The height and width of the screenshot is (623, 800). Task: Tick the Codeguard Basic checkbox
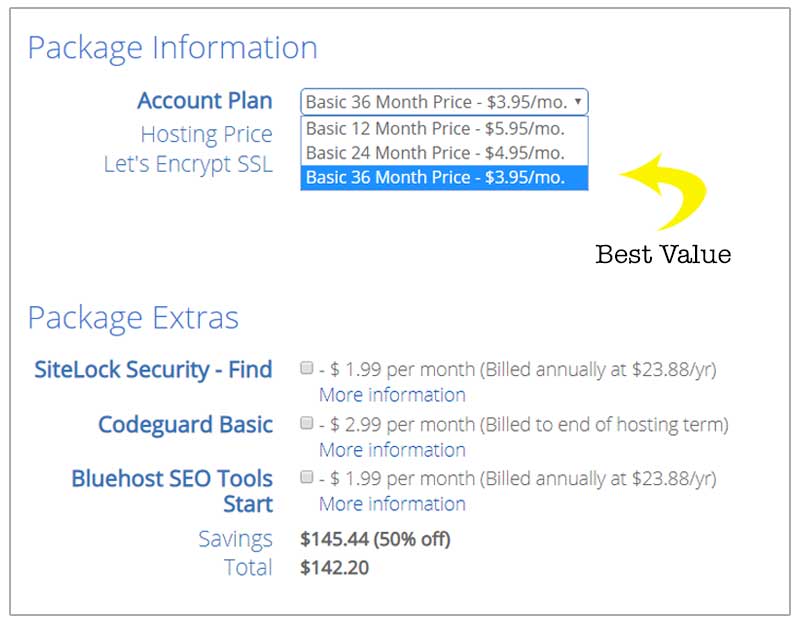(307, 423)
